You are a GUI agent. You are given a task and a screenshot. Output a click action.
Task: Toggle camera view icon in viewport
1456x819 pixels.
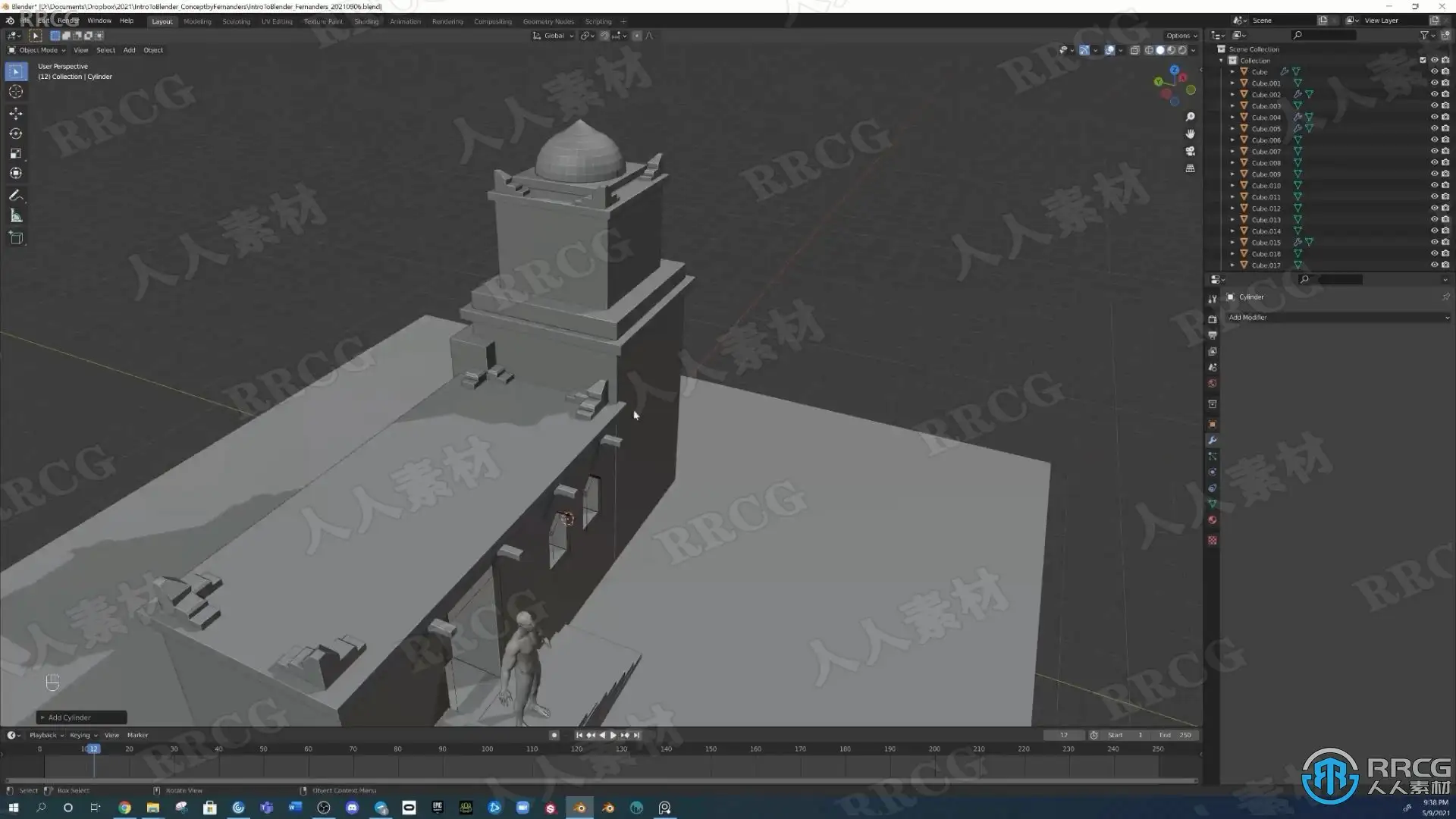pos(1190,151)
